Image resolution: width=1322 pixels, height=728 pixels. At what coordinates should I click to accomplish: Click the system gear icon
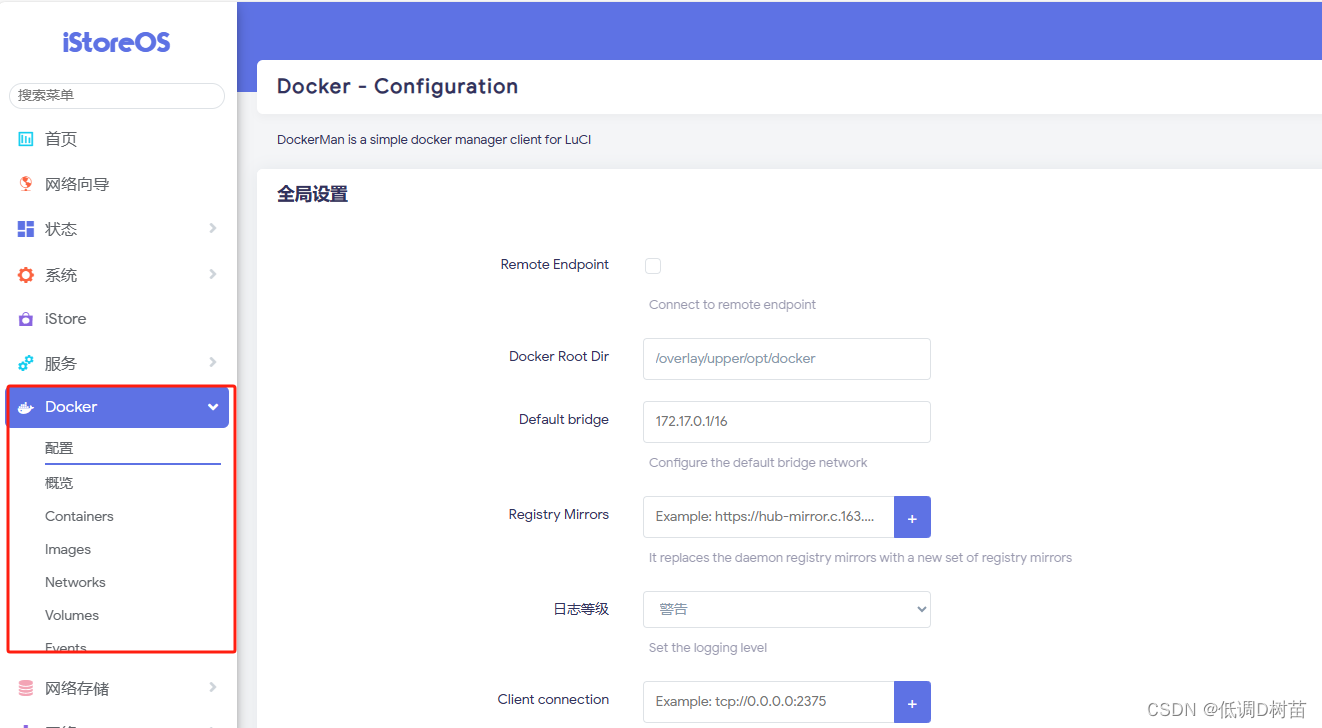point(26,275)
